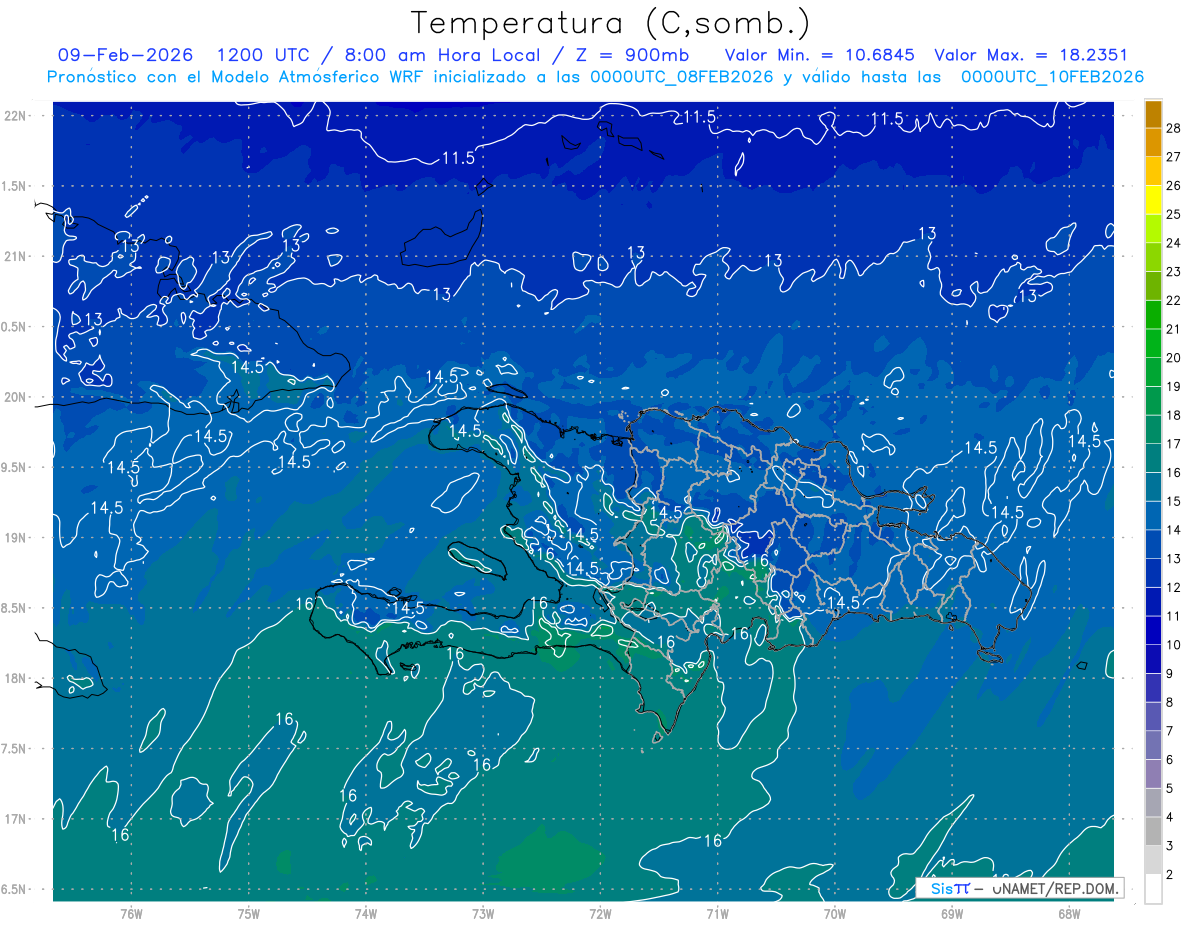Image resolution: width=1200 pixels, height=927 pixels.
Task: Click the 22N latitude axis label
Action: click(x=16, y=116)
